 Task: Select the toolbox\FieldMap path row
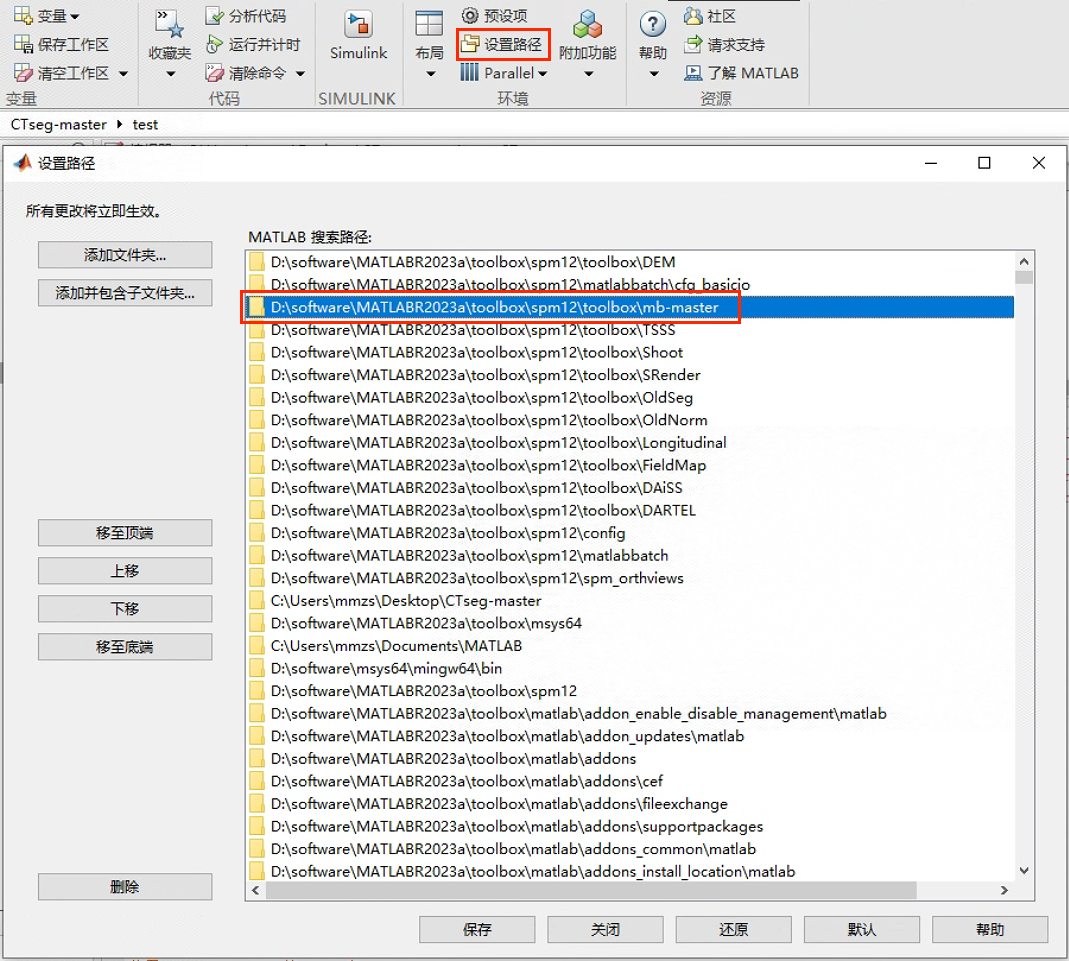[630, 466]
